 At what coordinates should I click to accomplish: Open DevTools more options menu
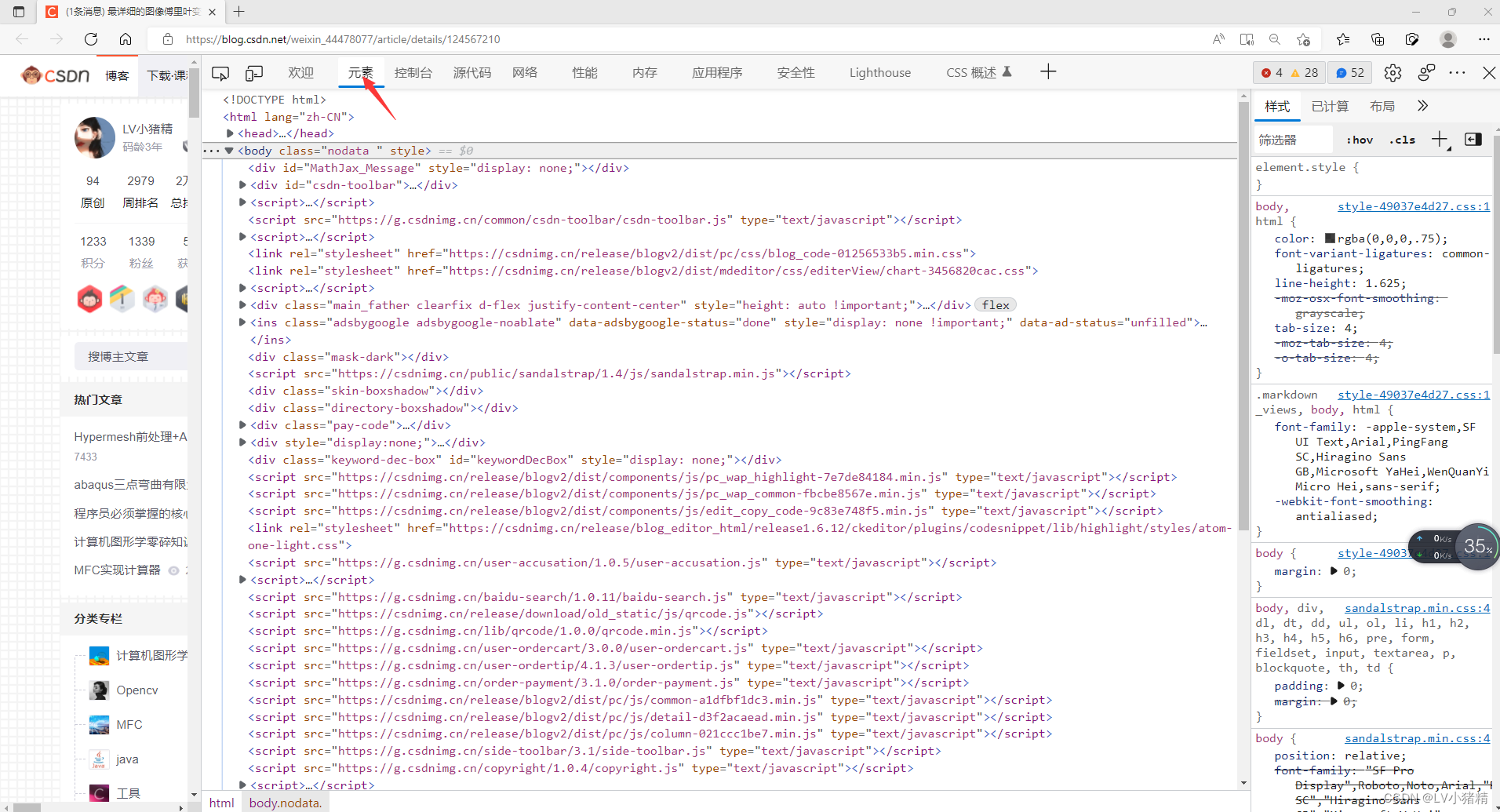[1458, 73]
